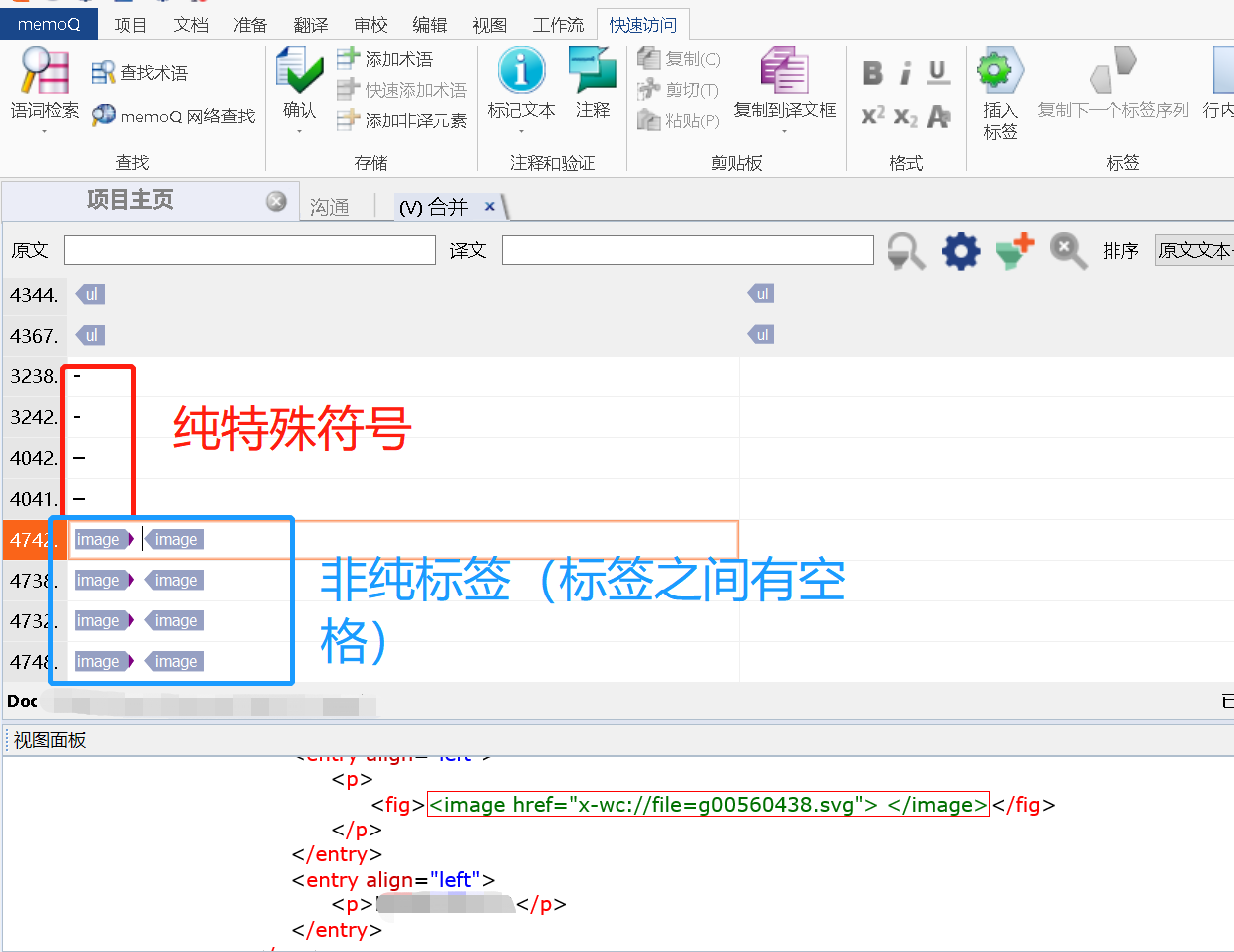Expand the 确认 dropdown arrow
Viewport: 1234px width, 952px height.
[x=299, y=131]
